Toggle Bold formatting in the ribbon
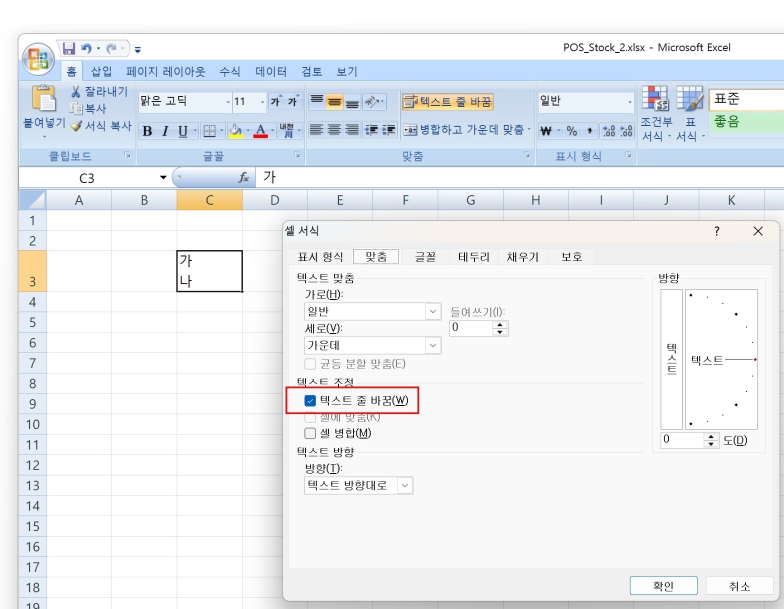The width and height of the screenshot is (784, 609). tap(147, 131)
